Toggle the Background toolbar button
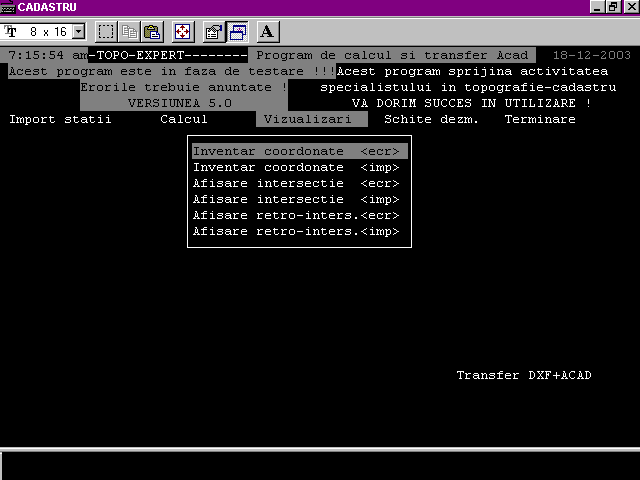The height and width of the screenshot is (480, 640). (237, 32)
